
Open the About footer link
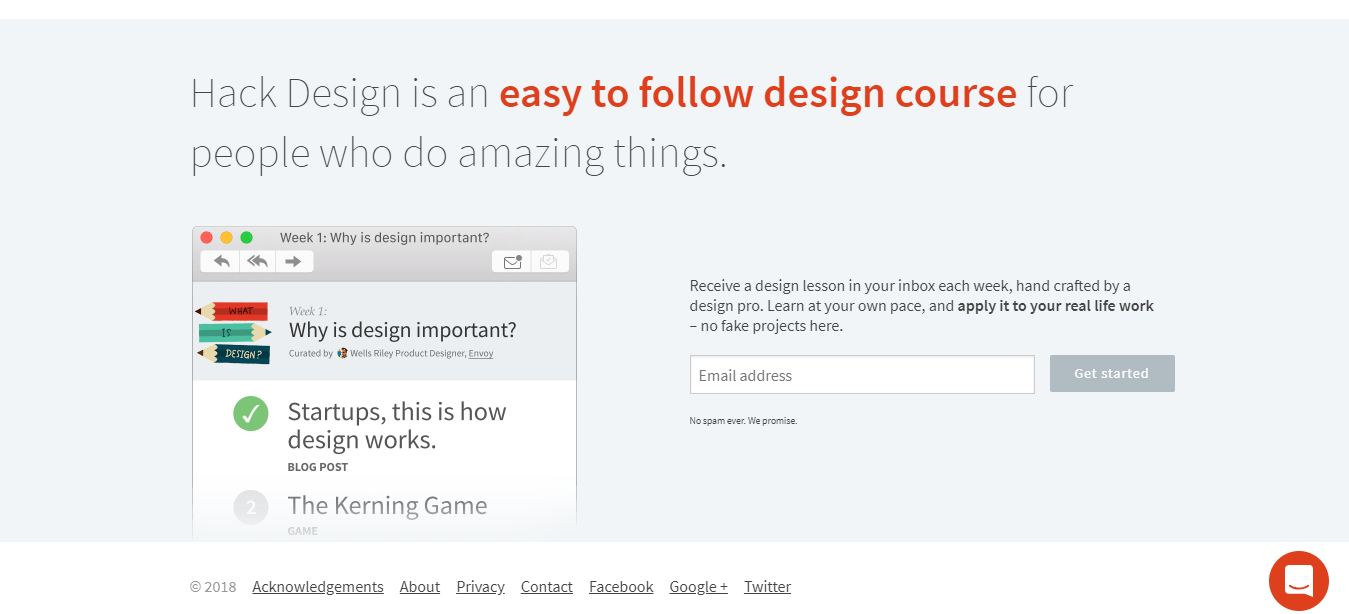(420, 587)
